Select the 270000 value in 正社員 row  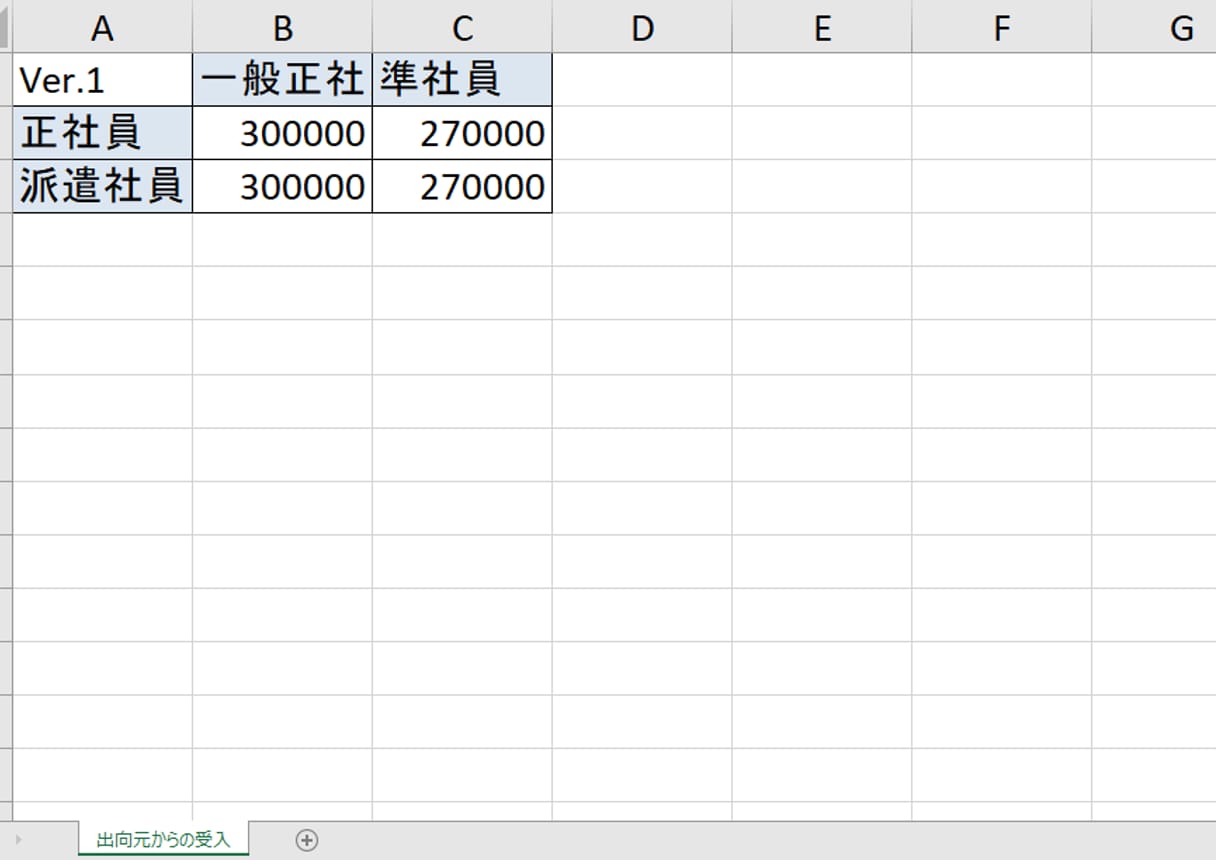(x=462, y=133)
